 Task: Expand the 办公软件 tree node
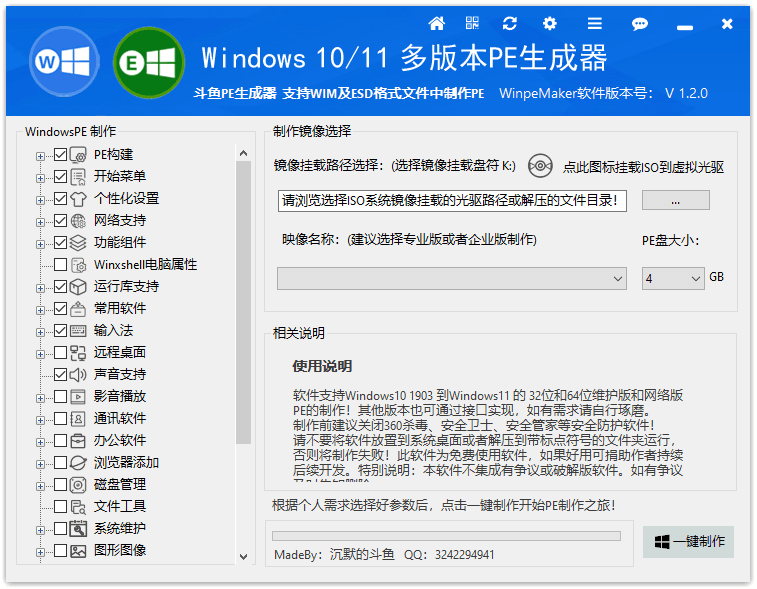click(41, 442)
